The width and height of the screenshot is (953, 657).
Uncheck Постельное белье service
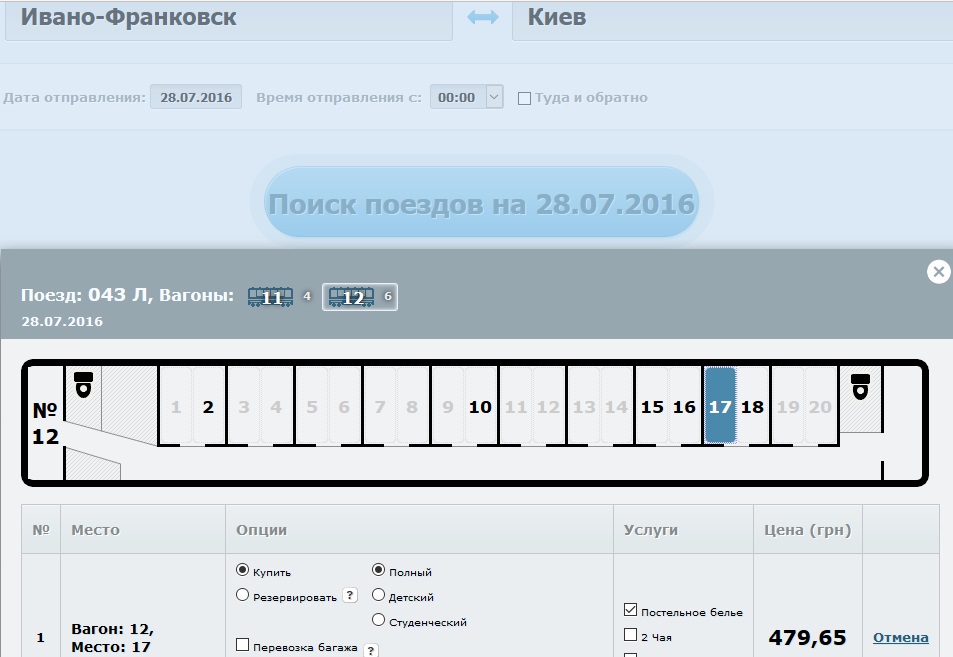630,610
